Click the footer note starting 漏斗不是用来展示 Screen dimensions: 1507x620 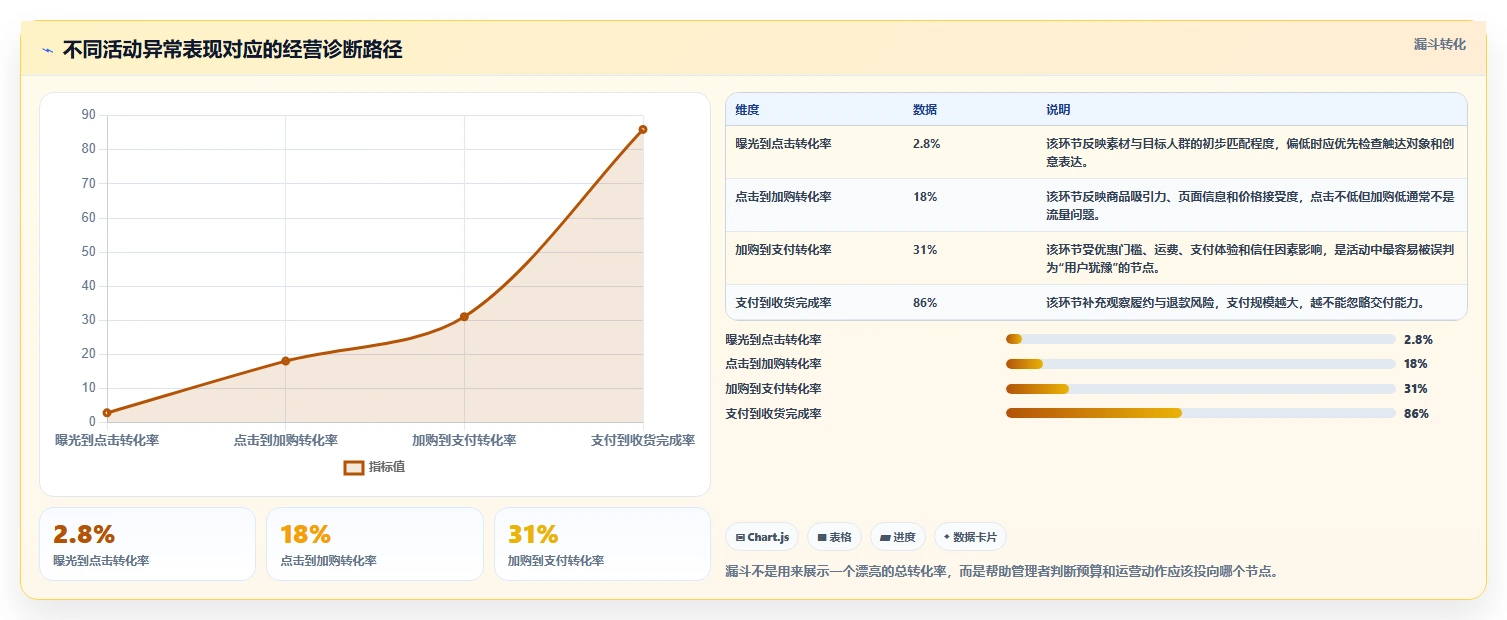click(1001, 572)
